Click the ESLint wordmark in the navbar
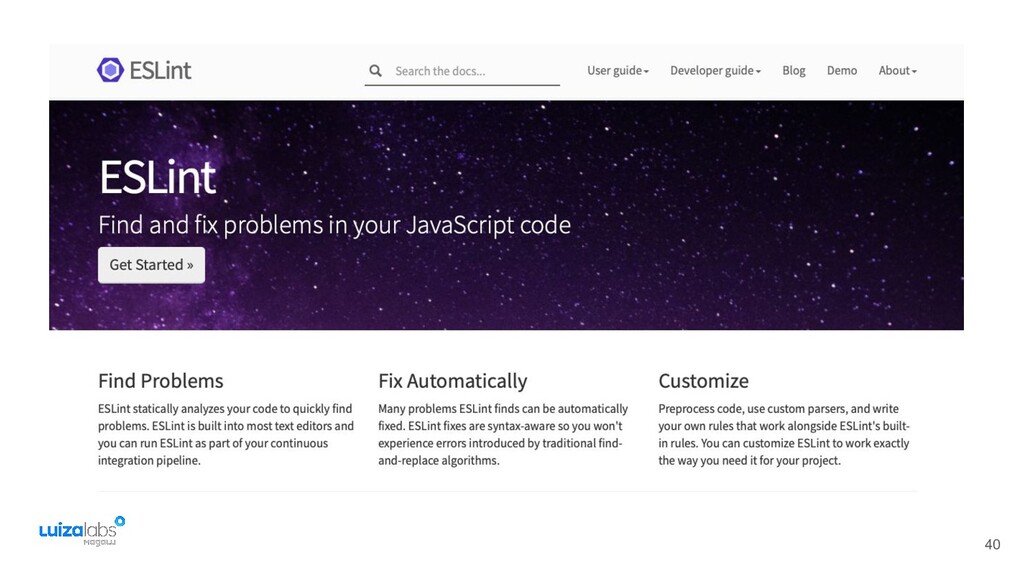Image resolution: width=1024 pixels, height=576 pixels. coord(160,70)
